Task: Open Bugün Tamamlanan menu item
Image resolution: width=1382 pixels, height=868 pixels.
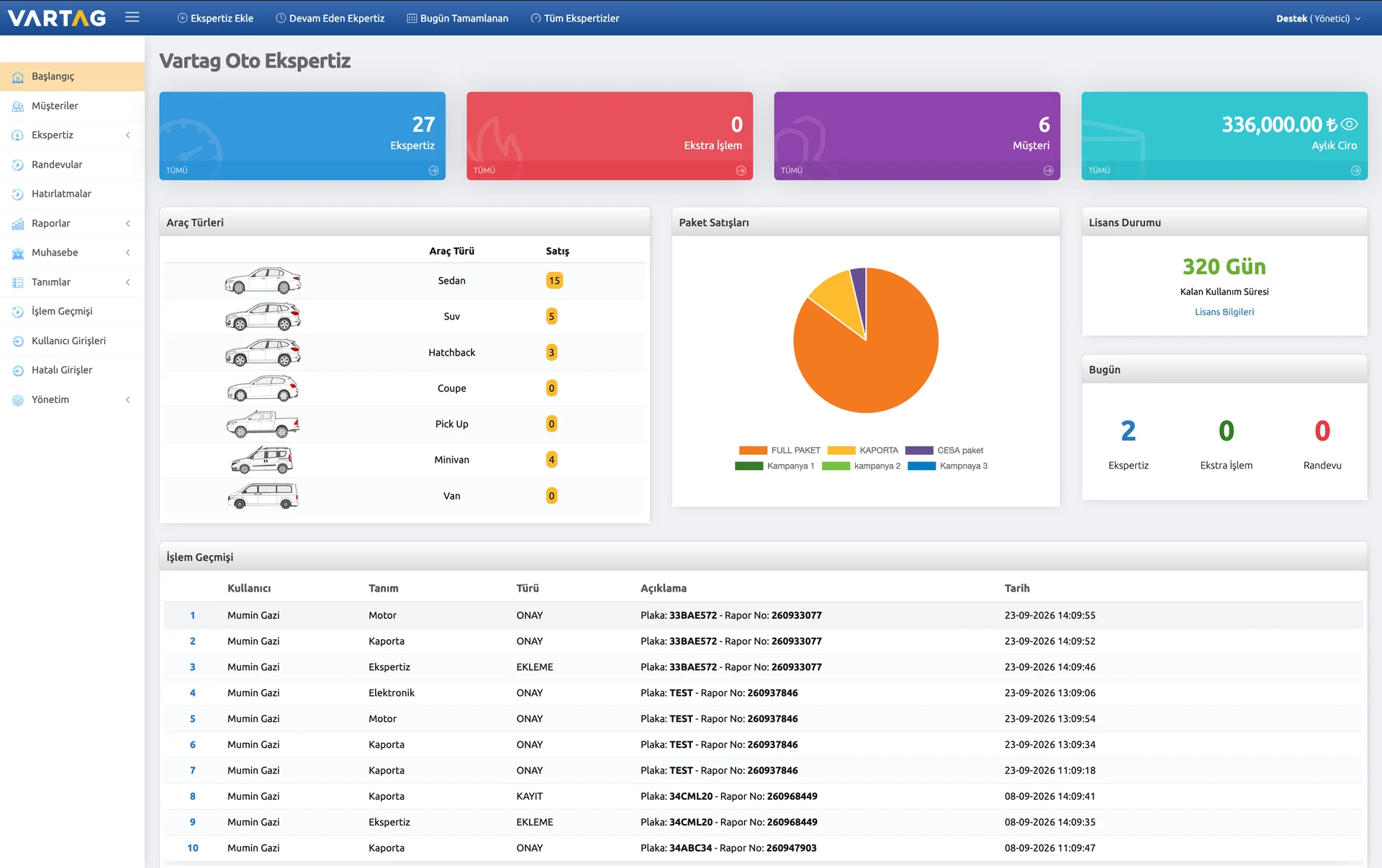Action: click(x=458, y=19)
